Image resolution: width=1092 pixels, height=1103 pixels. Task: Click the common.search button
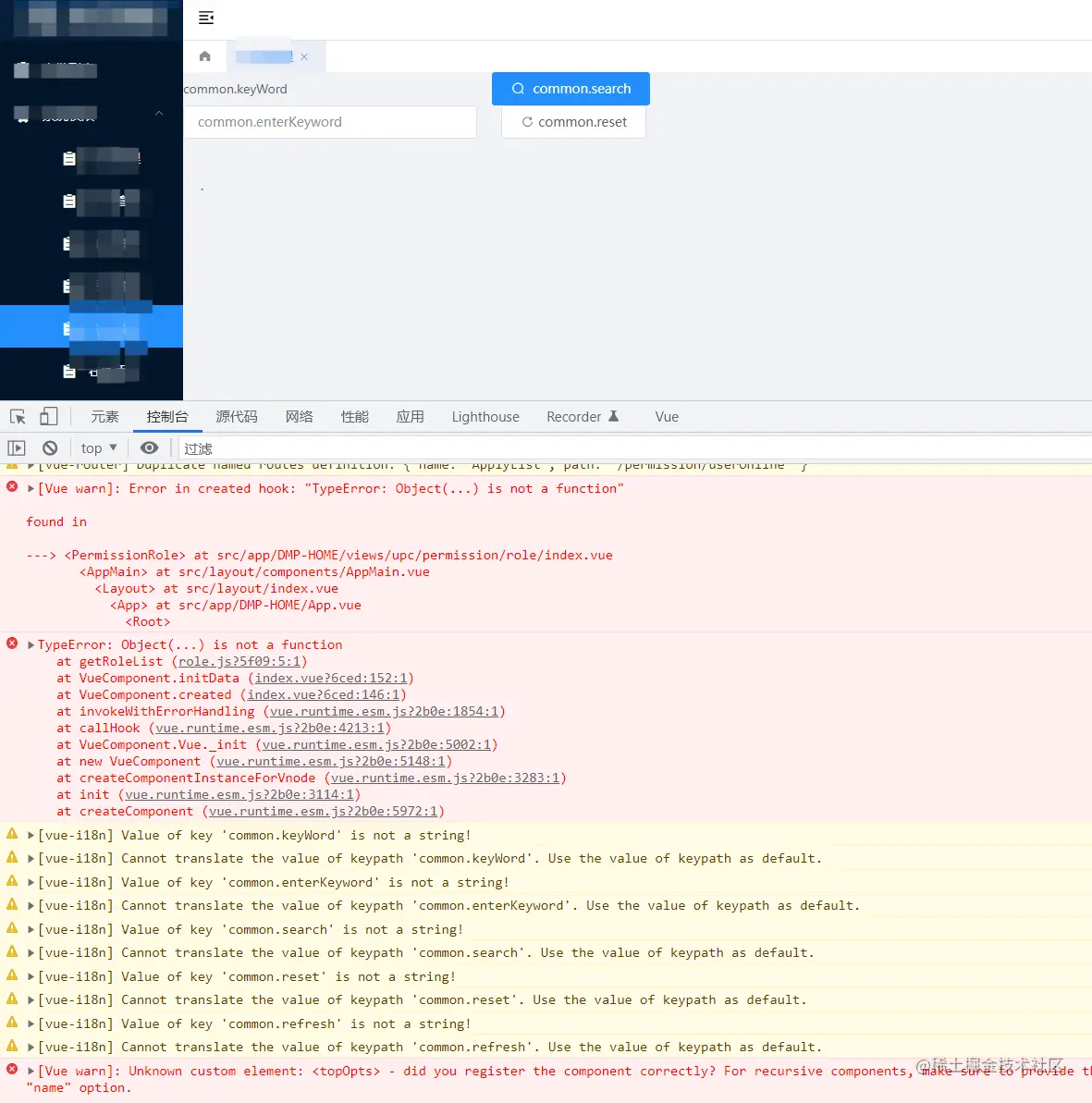pyautogui.click(x=571, y=89)
